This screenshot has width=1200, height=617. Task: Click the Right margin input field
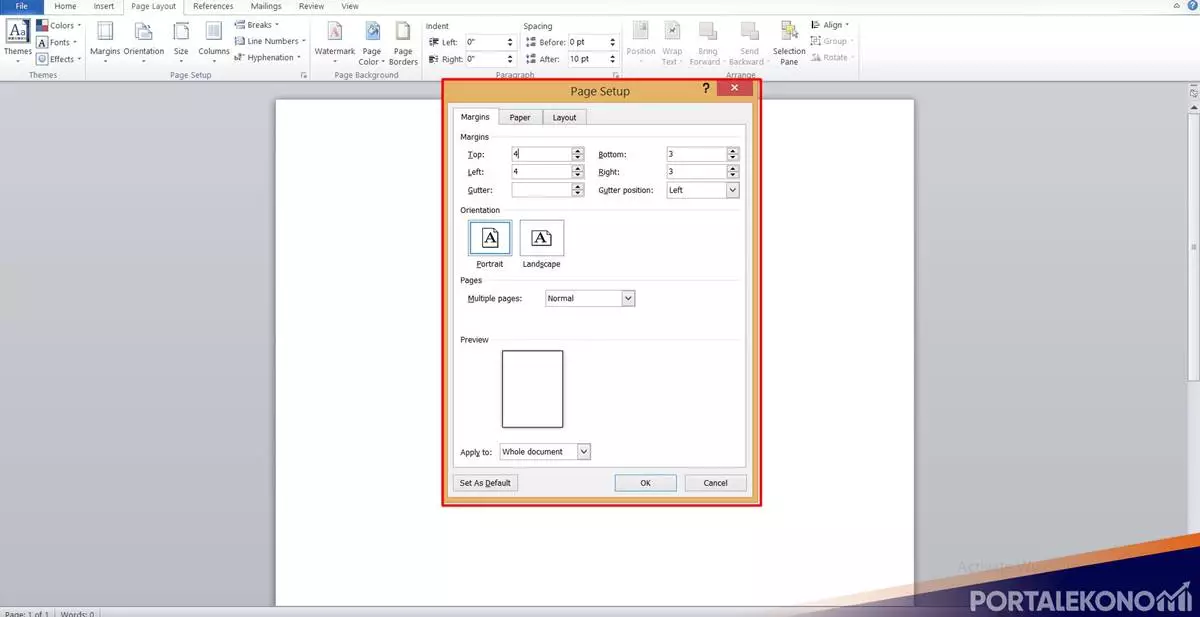[696, 172]
